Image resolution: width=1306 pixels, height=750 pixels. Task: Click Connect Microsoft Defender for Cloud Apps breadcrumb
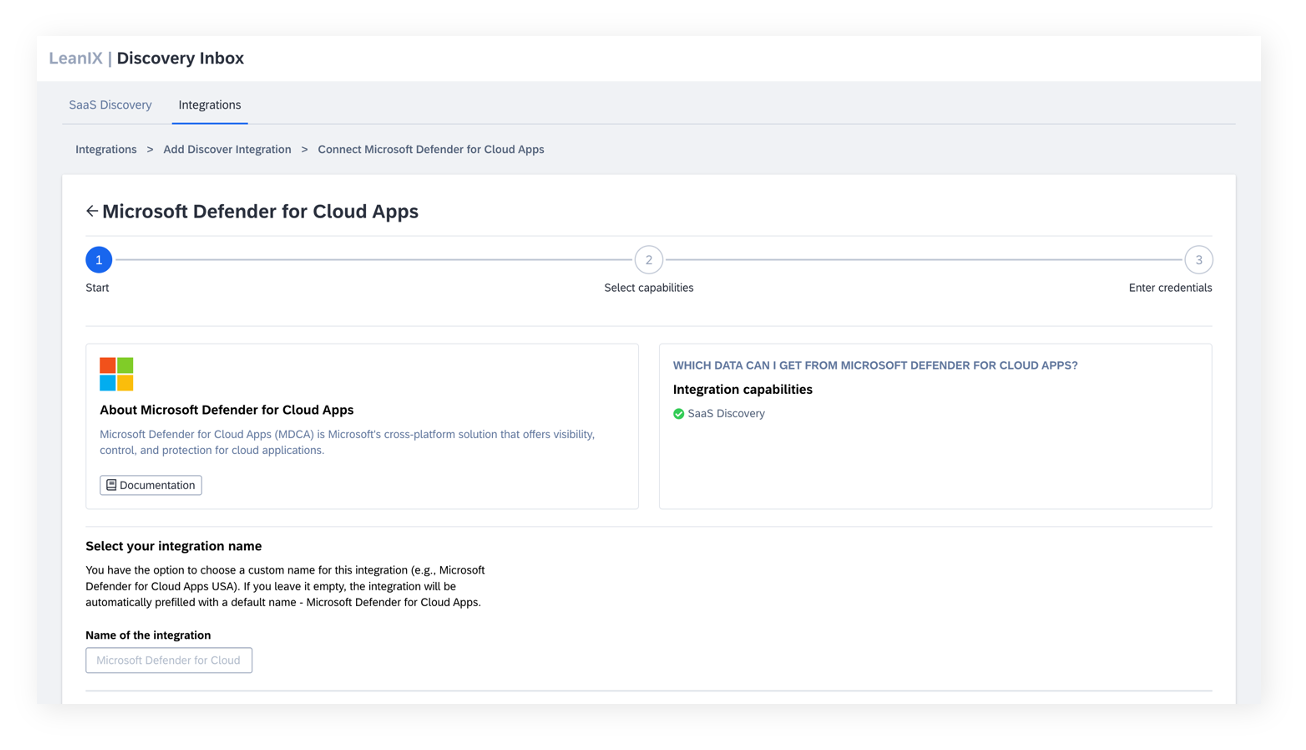pyautogui.click(x=431, y=149)
